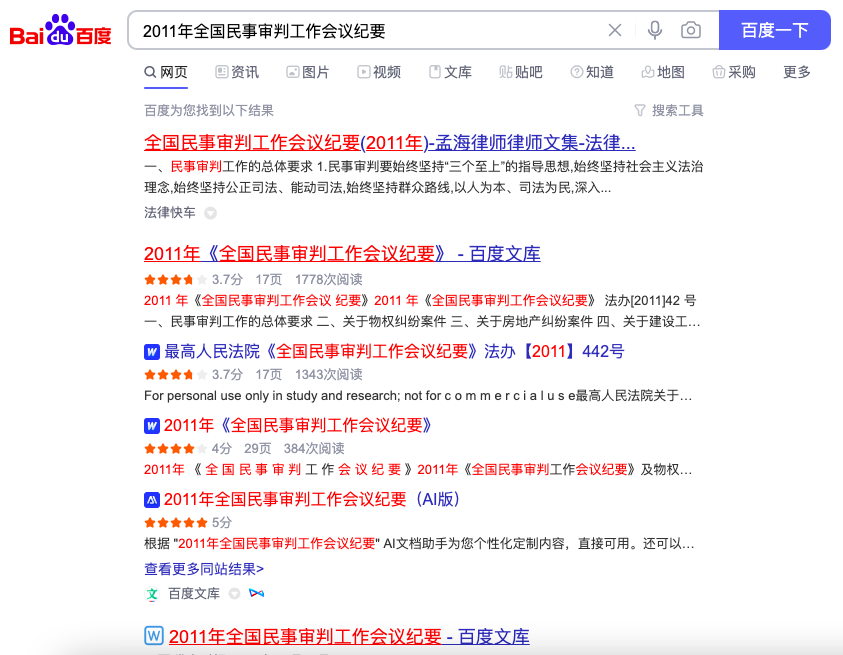Click the 百度一下 search button
This screenshot has width=843, height=655.
click(x=774, y=30)
